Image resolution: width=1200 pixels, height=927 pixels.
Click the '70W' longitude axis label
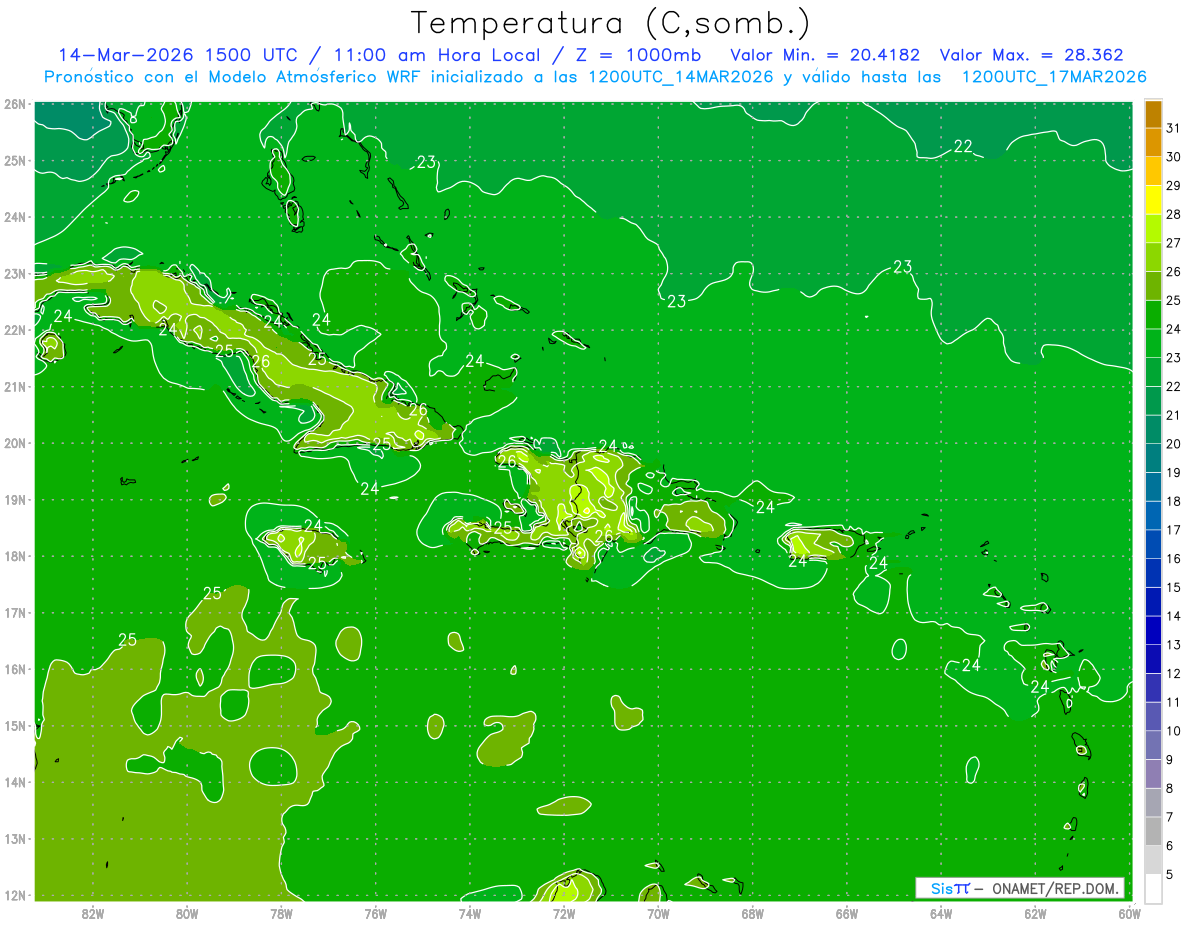pos(658,913)
